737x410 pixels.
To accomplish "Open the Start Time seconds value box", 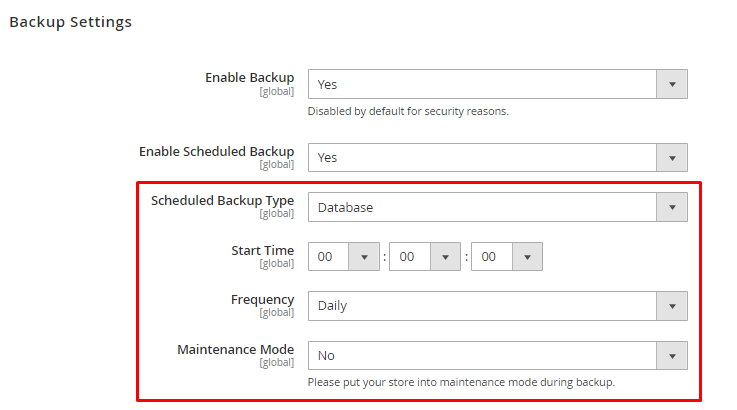I will [x=492, y=257].
